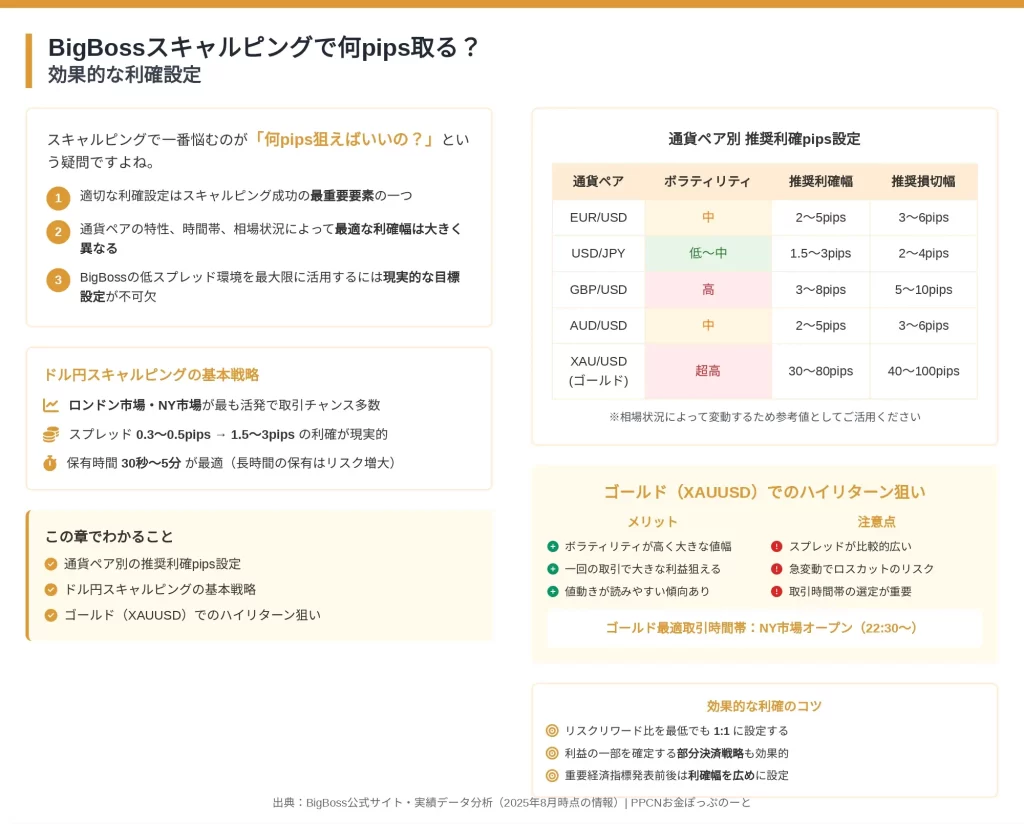Click the orange number 1 badge

point(58,198)
